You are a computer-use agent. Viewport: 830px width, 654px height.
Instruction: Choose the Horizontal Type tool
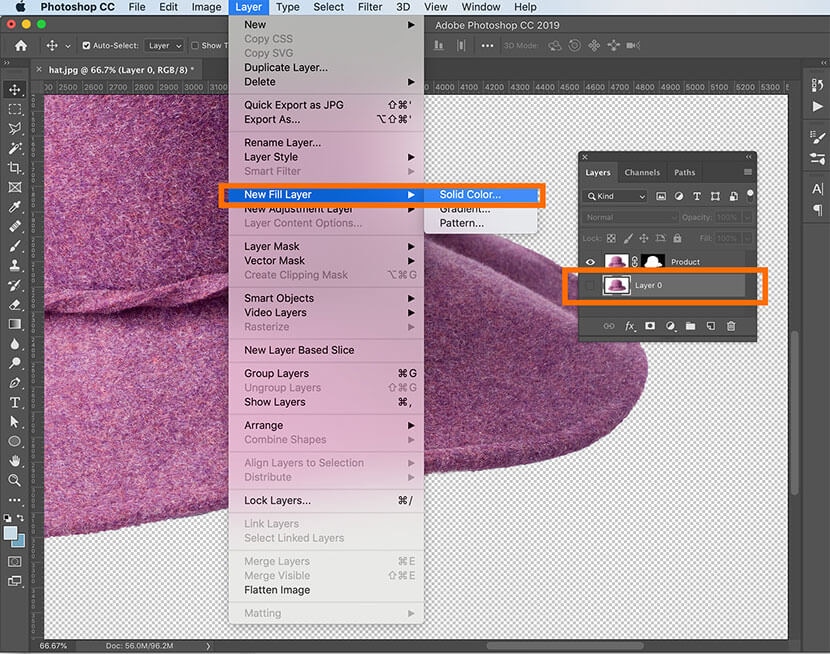(x=15, y=402)
